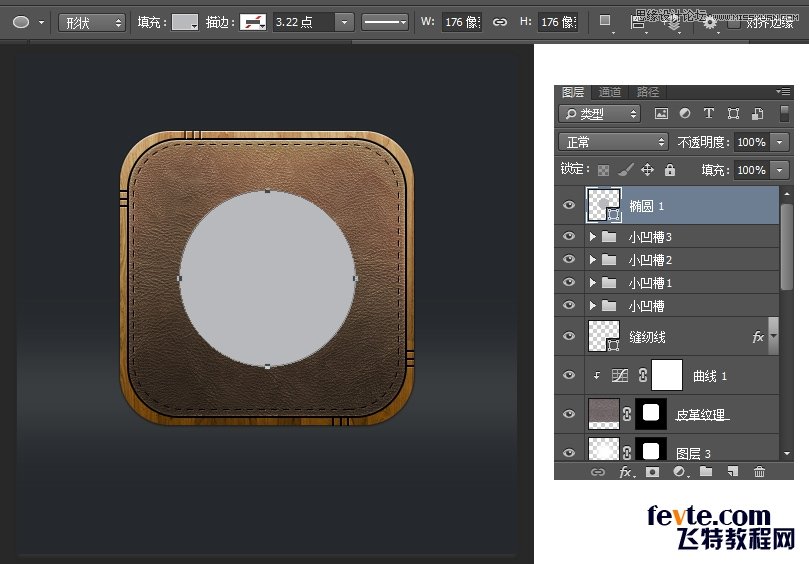
Task: Open the layers panel flyout menu
Action: 783,91
